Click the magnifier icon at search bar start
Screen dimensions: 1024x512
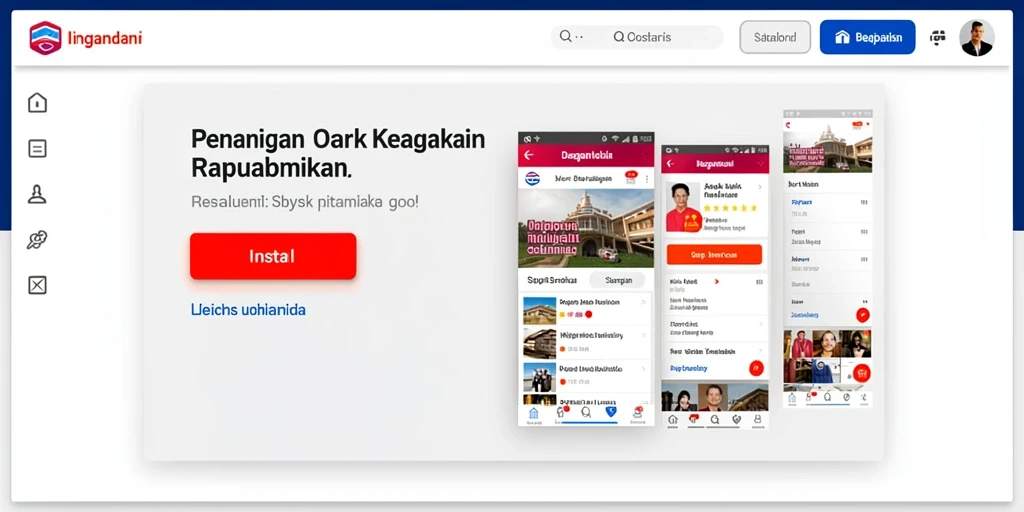[x=566, y=37]
